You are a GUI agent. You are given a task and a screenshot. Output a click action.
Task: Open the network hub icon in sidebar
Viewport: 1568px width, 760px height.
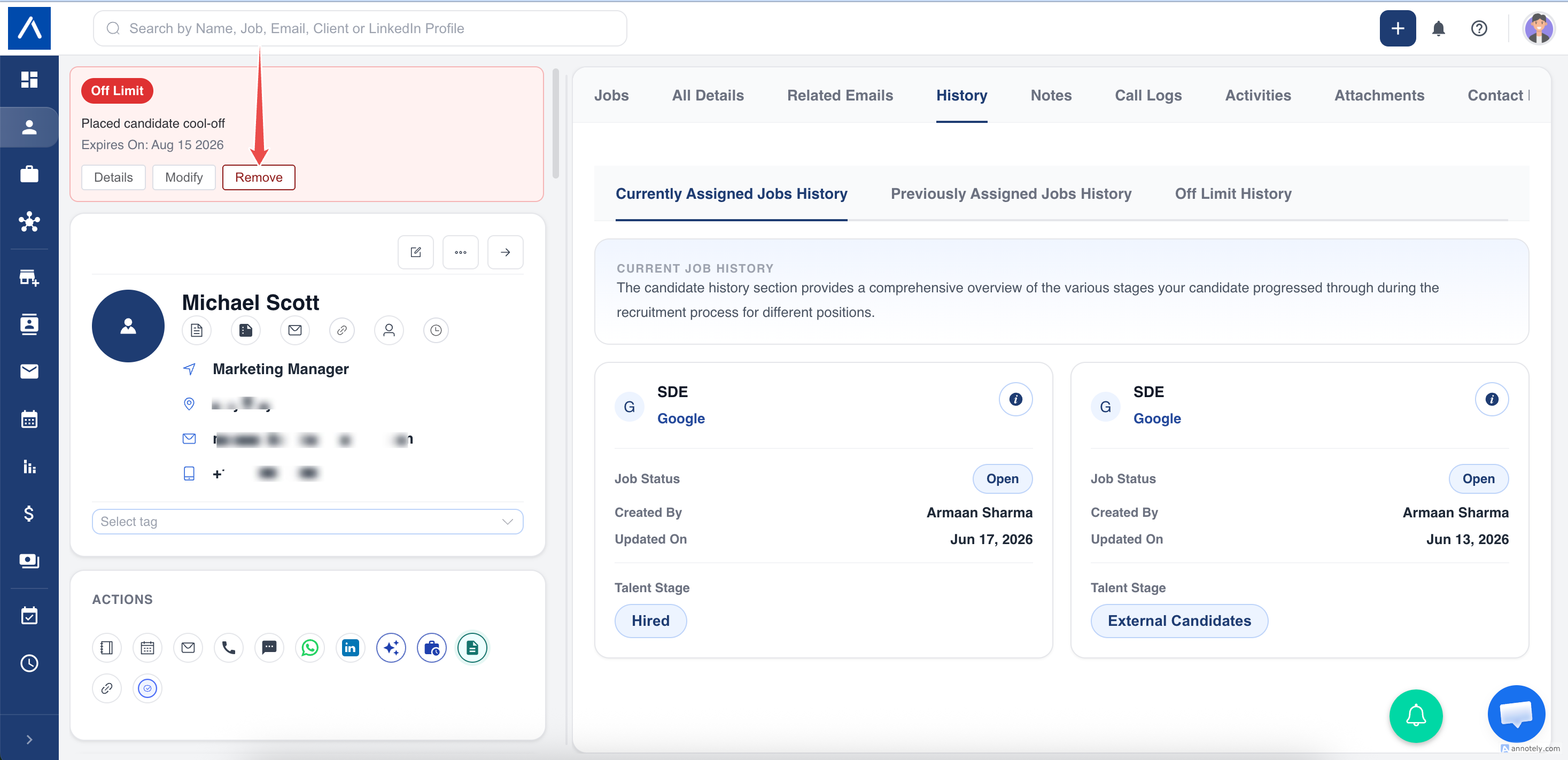click(x=29, y=222)
